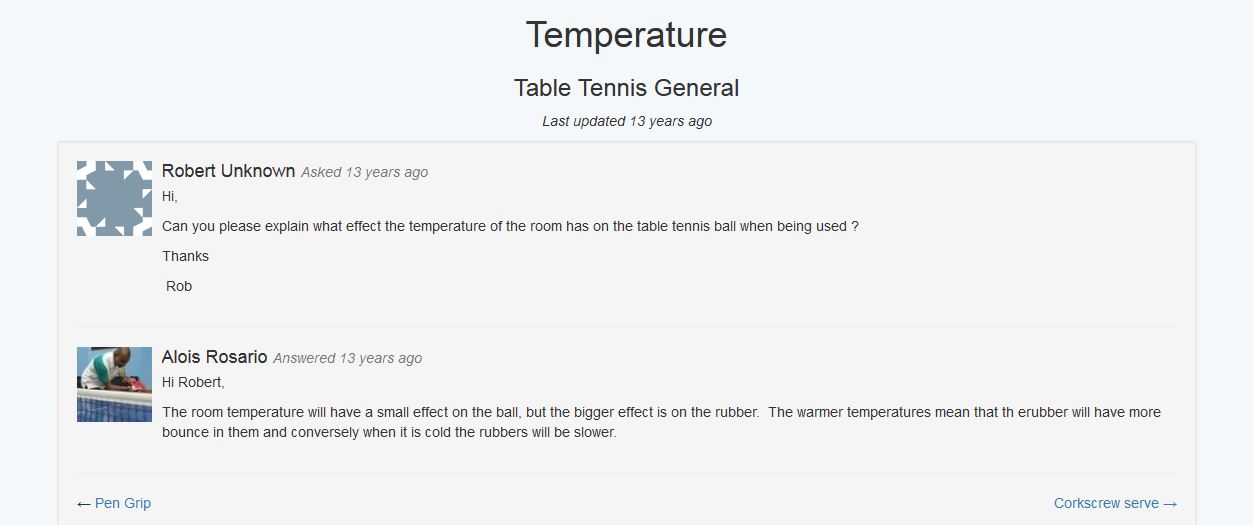Click Alois Rosario's profile photo
The image size is (1253, 525).
click(x=114, y=384)
